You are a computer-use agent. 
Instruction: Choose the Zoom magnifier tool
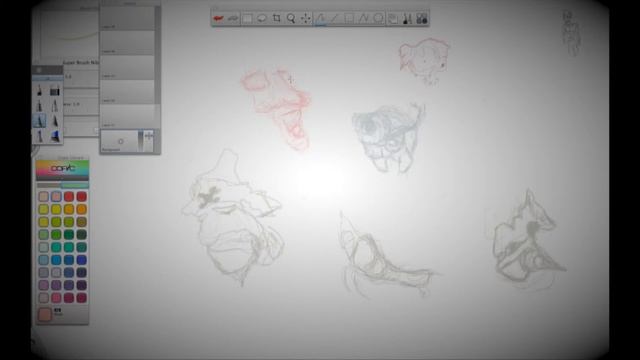[x=291, y=18]
